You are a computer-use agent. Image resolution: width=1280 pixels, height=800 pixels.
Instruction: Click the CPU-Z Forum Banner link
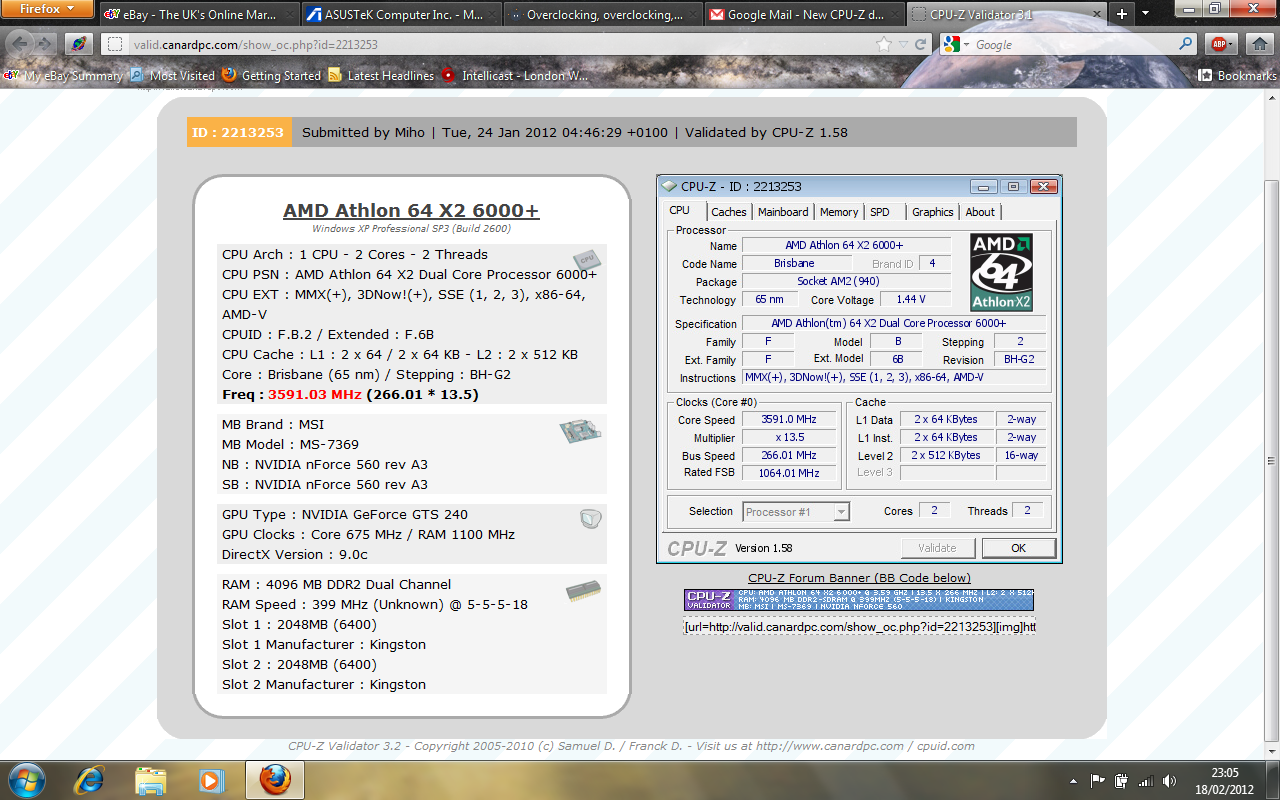[859, 578]
